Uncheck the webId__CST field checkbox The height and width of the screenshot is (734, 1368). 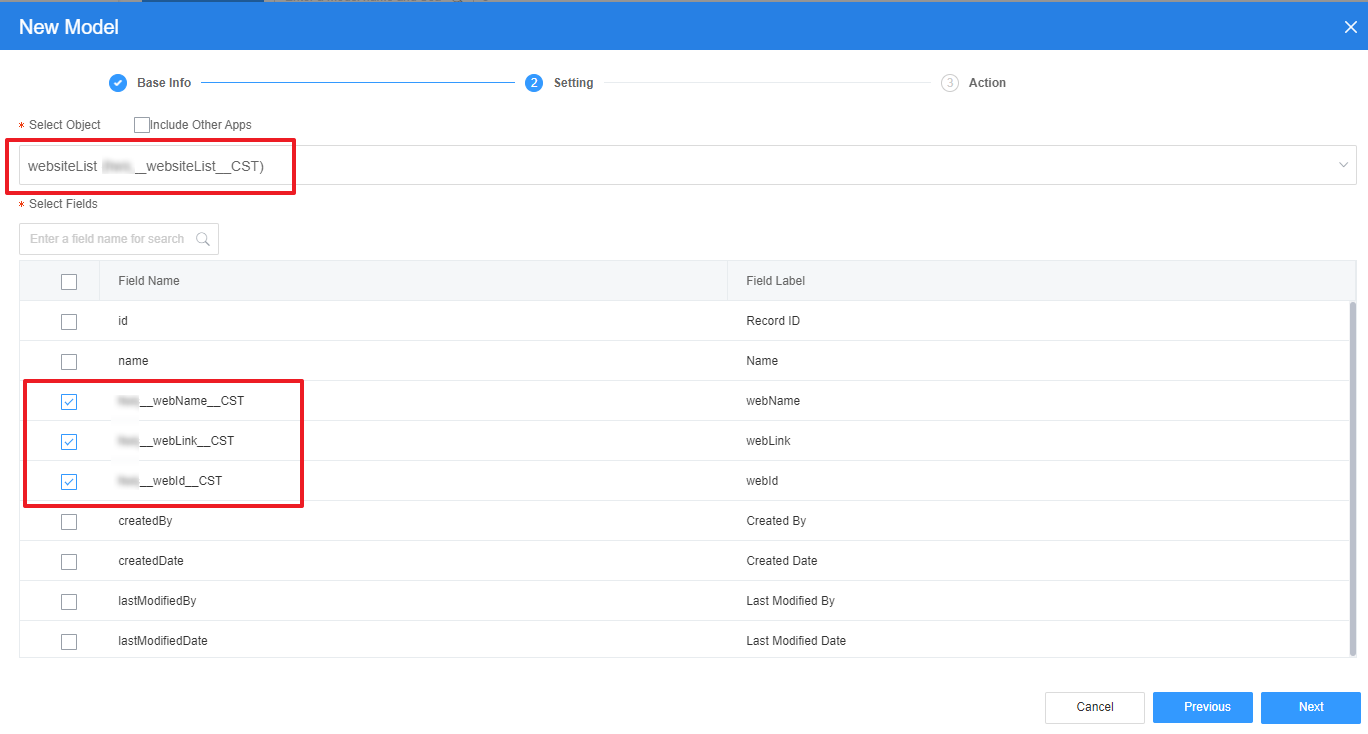tap(69, 482)
